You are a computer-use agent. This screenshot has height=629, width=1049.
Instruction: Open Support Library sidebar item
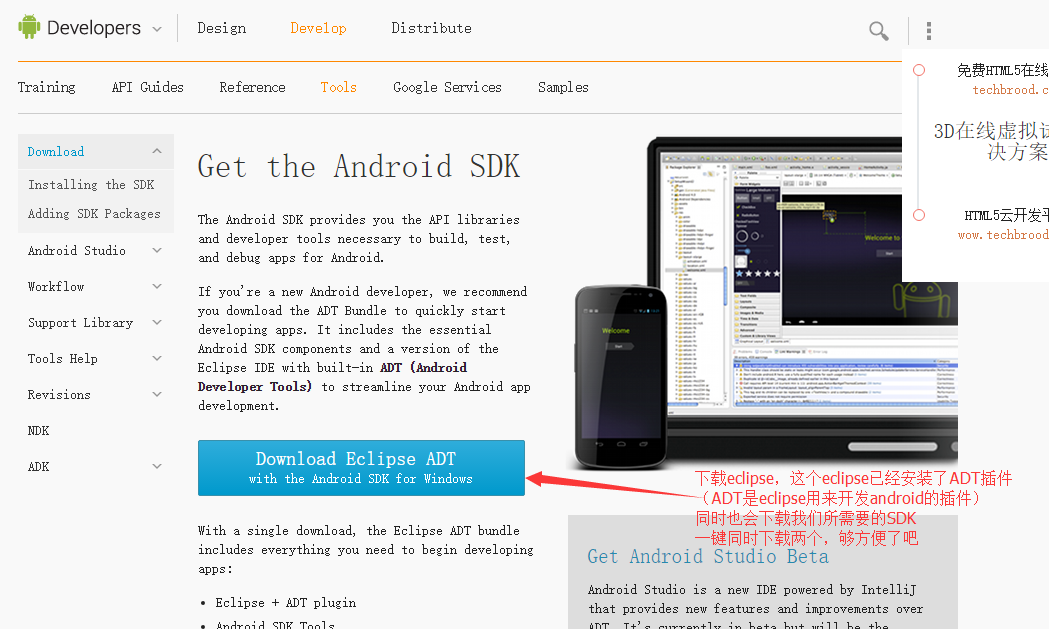[x=80, y=323]
